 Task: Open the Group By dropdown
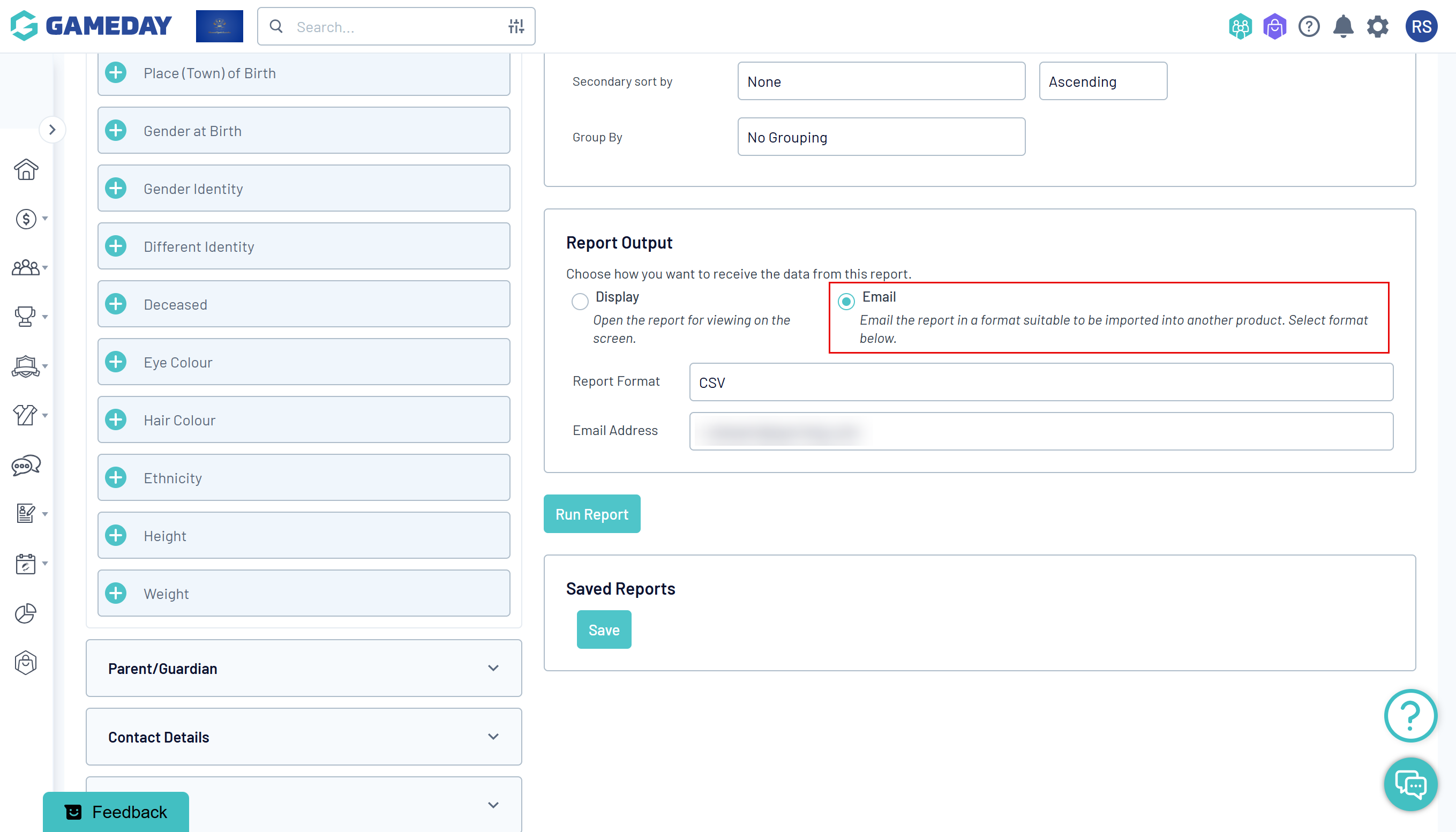tap(881, 137)
